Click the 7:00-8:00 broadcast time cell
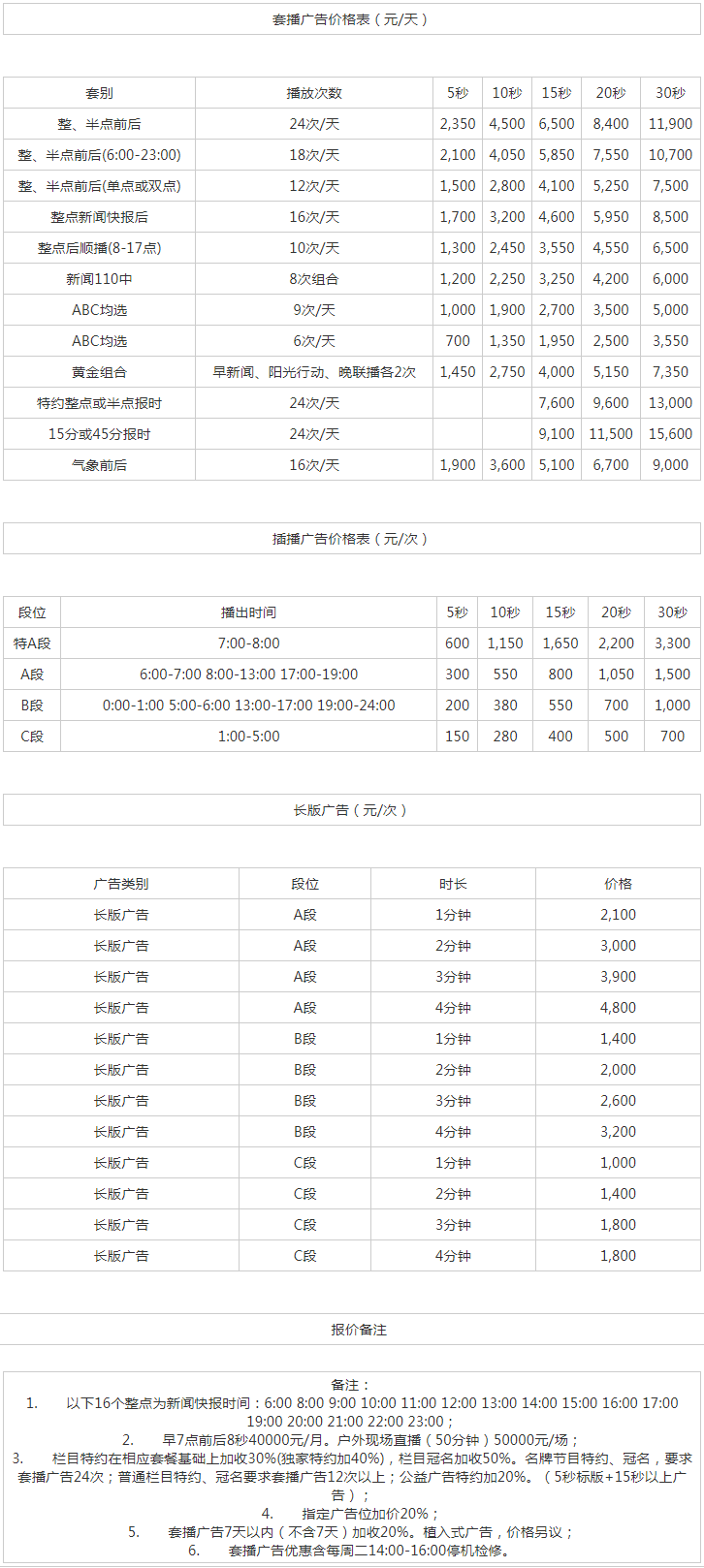704x1568 pixels. 248,643
